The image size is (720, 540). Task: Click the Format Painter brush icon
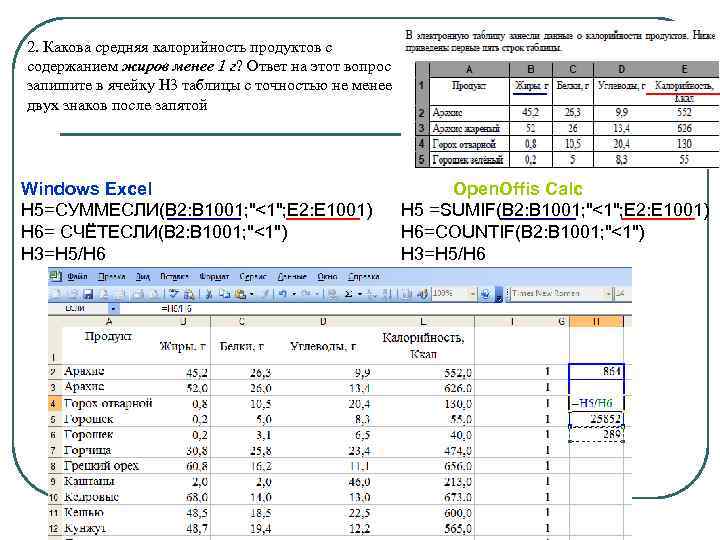(x=265, y=294)
